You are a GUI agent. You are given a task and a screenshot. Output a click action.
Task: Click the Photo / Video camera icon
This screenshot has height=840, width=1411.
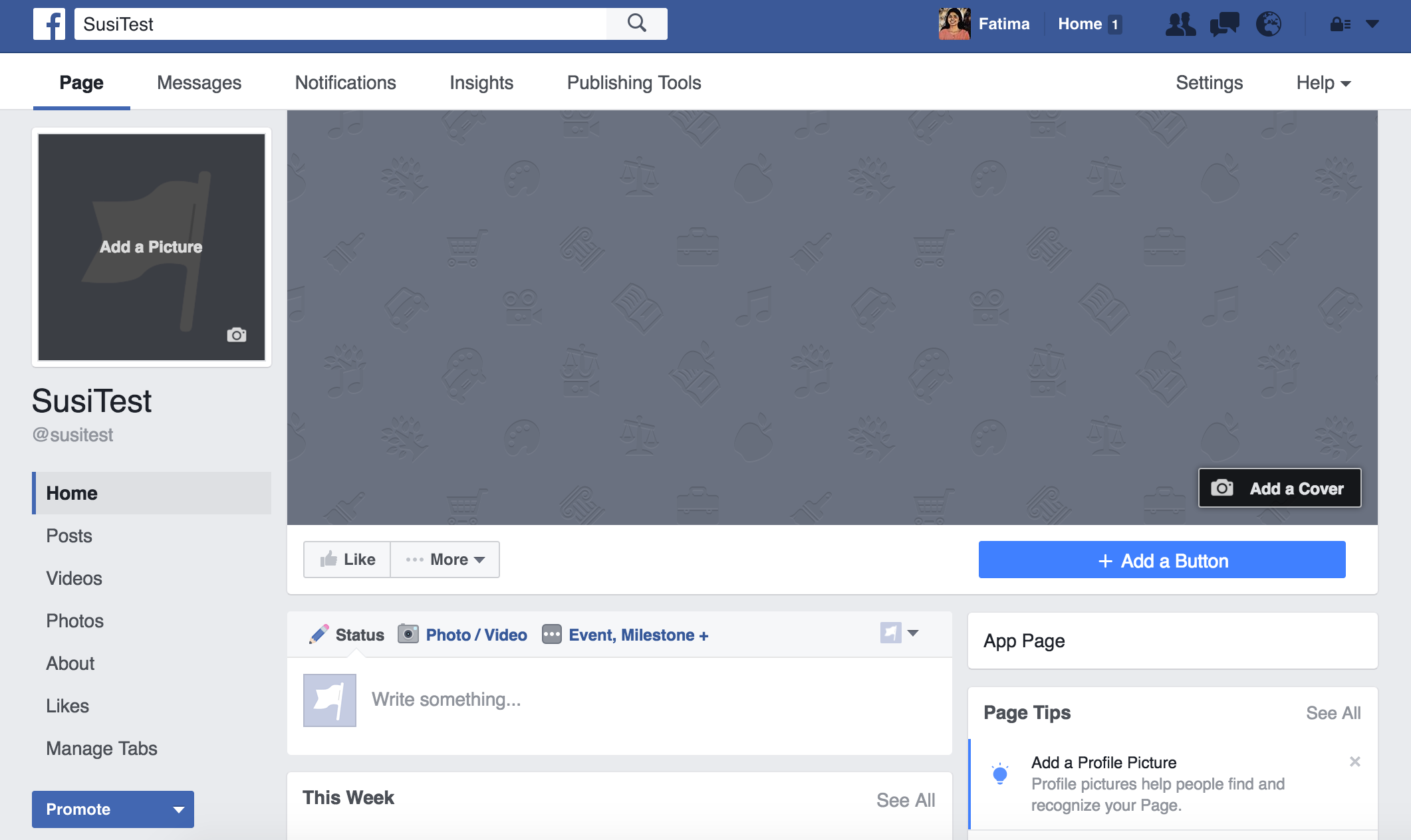point(408,634)
